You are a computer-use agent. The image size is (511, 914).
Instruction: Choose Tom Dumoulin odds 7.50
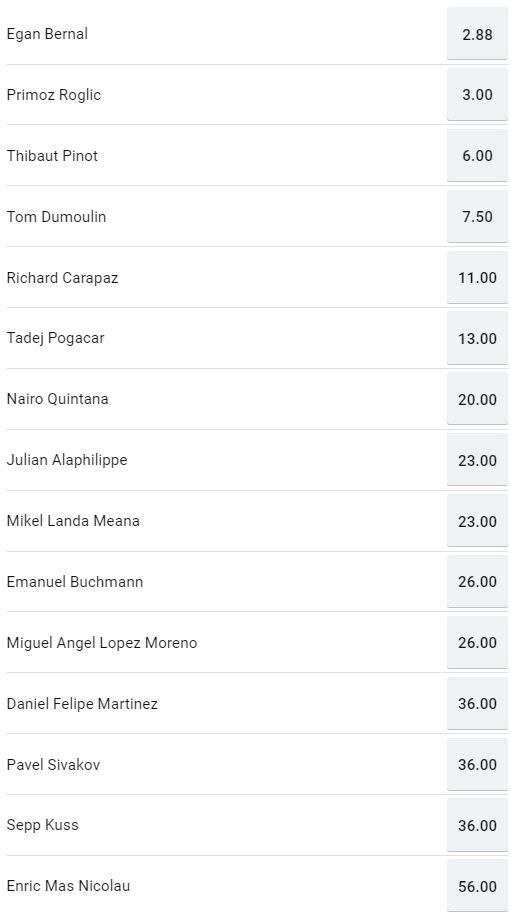477,216
